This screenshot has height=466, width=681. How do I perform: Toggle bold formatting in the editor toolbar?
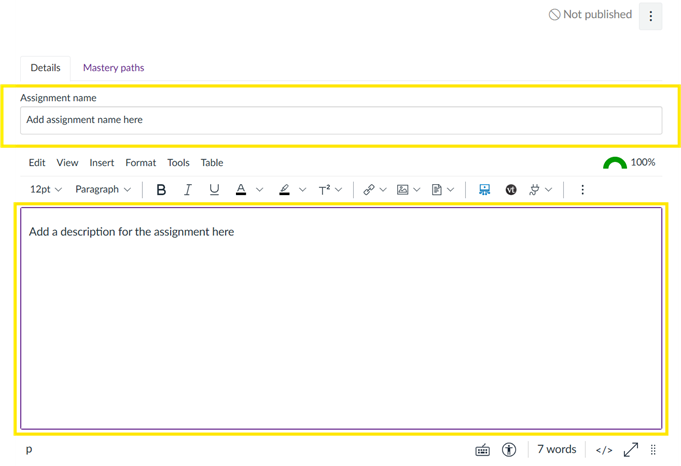(x=161, y=189)
